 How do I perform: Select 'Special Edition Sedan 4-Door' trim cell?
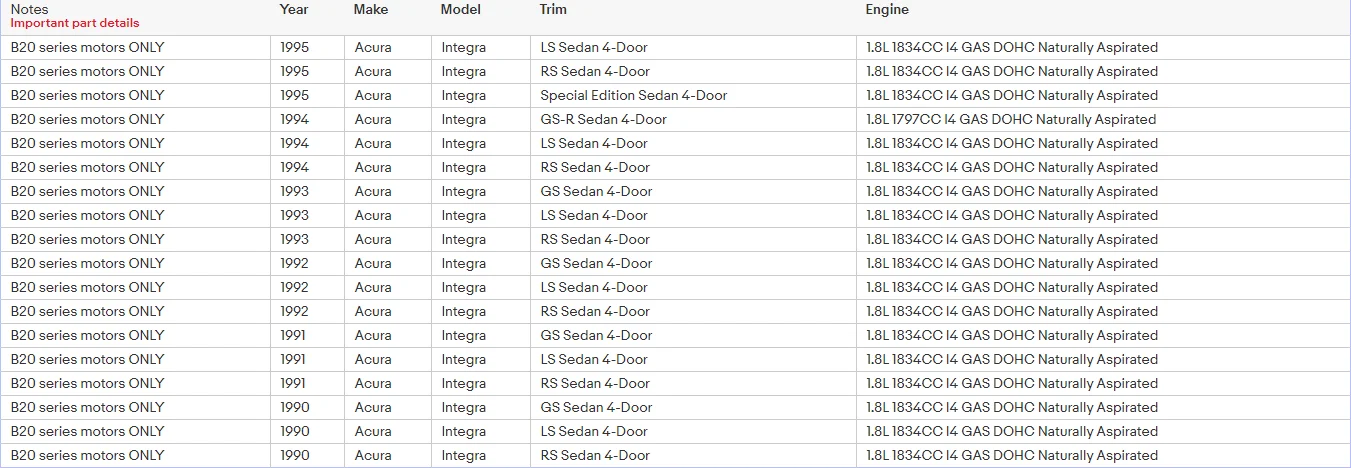[634, 95]
